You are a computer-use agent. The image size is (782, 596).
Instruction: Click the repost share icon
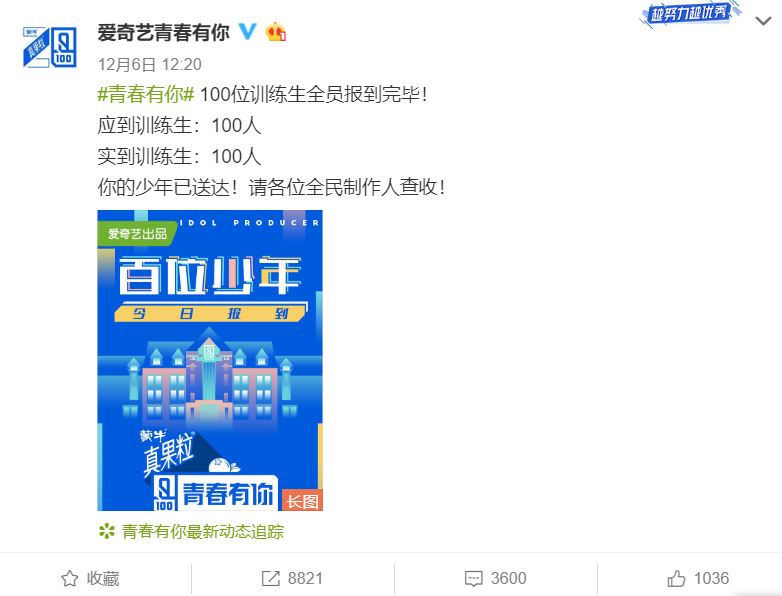coord(271,579)
